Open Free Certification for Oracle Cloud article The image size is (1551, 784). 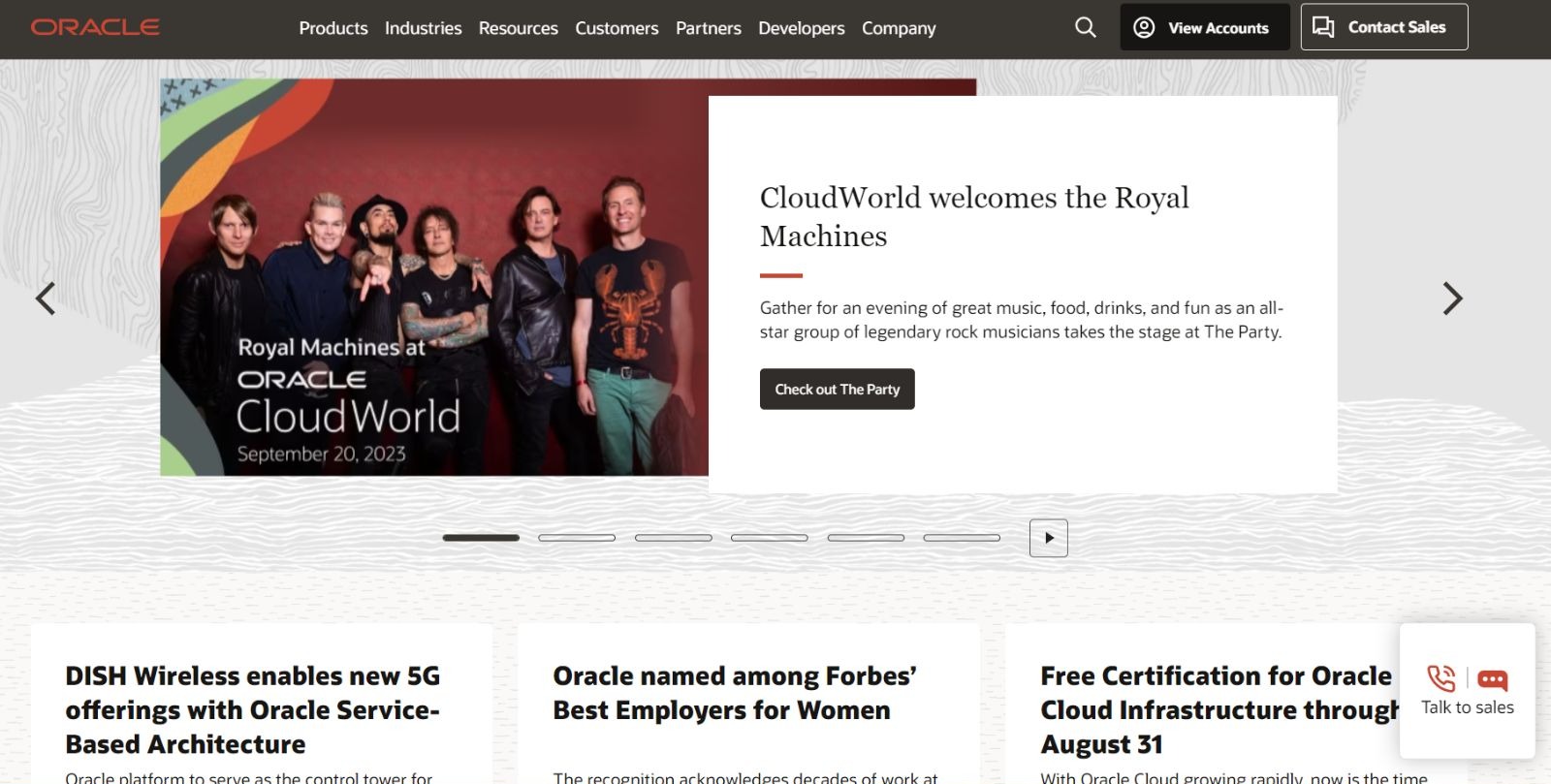tap(1219, 709)
